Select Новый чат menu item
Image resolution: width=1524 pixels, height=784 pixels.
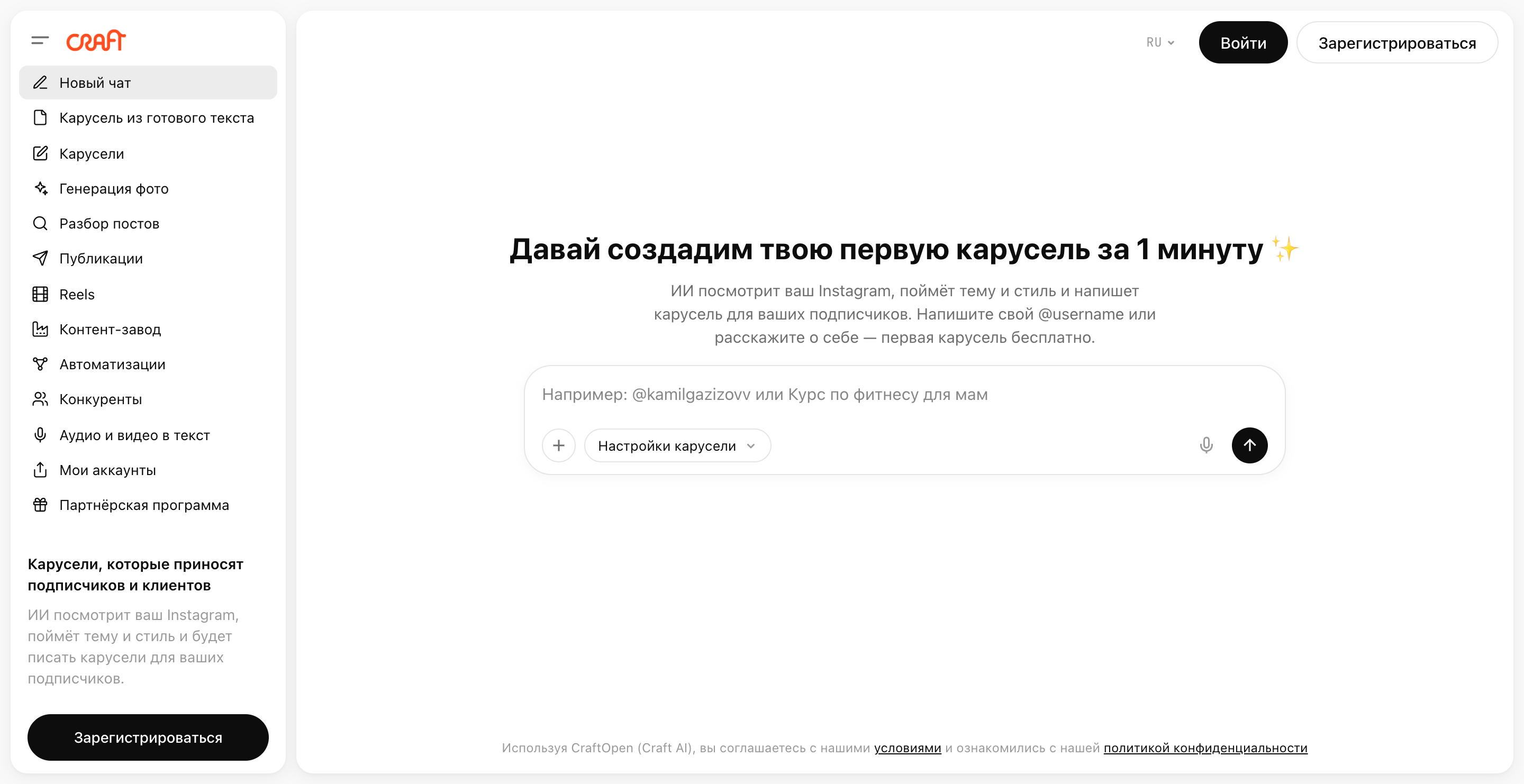pos(148,83)
